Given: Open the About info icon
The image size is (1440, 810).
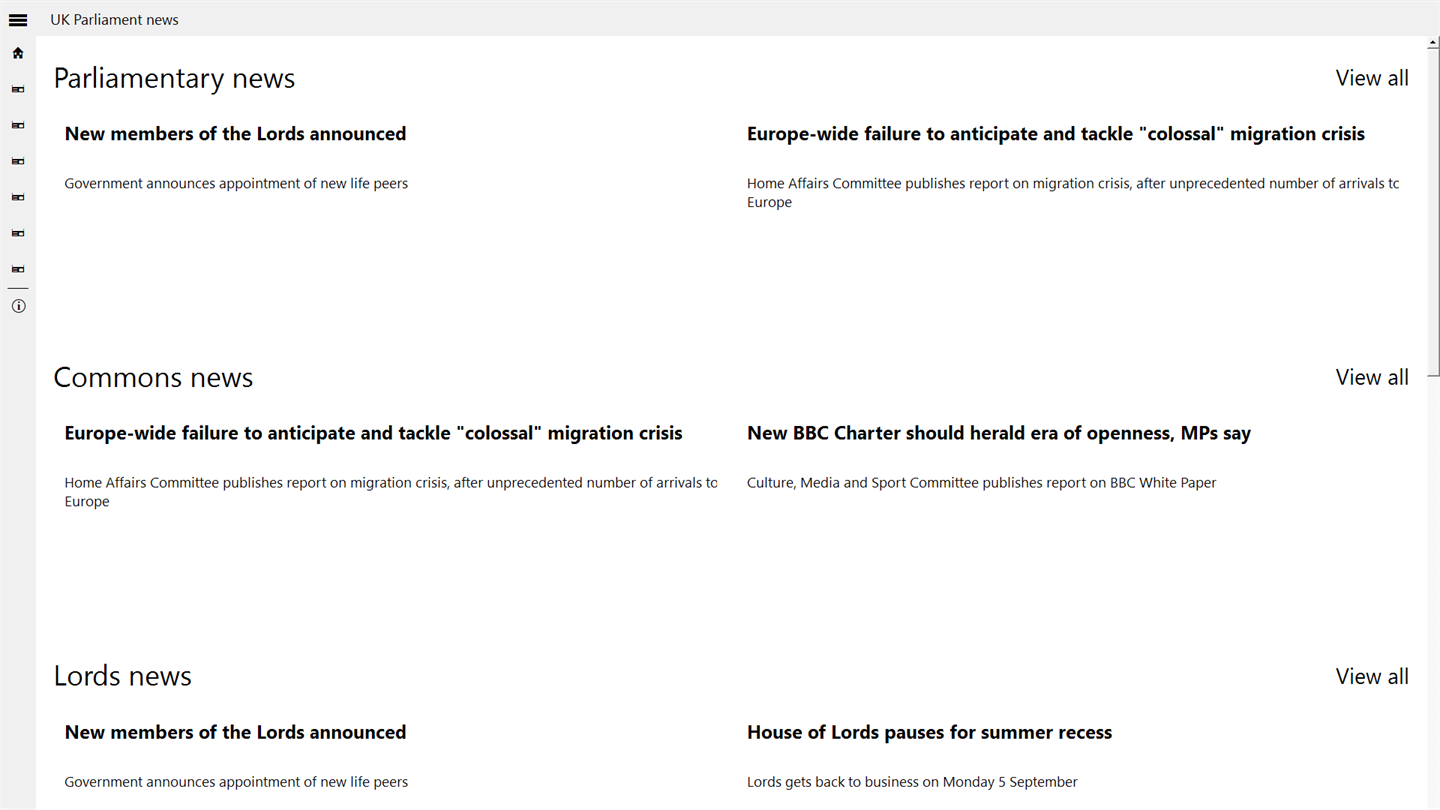Looking at the screenshot, I should tap(18, 306).
